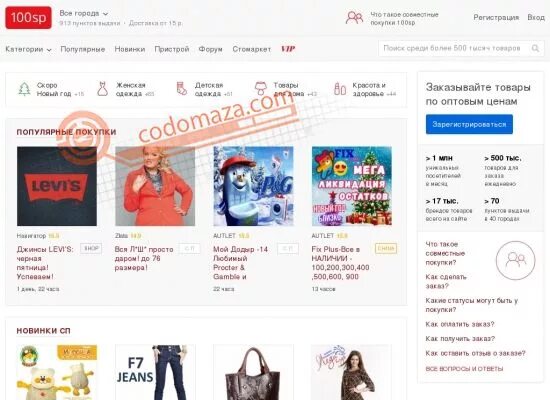Open the lamp icon for home goods

pos(260,89)
